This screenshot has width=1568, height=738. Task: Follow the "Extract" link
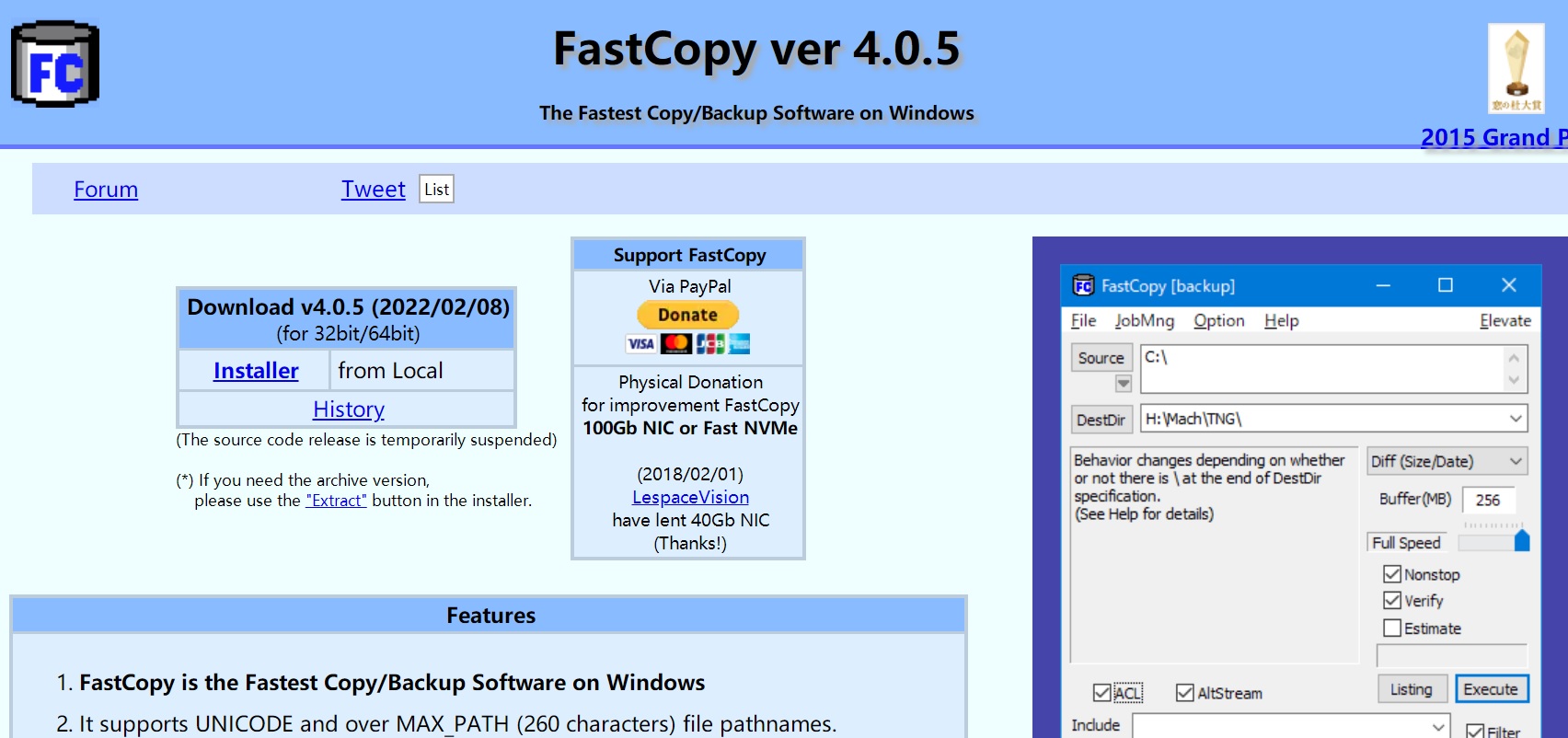tap(336, 501)
